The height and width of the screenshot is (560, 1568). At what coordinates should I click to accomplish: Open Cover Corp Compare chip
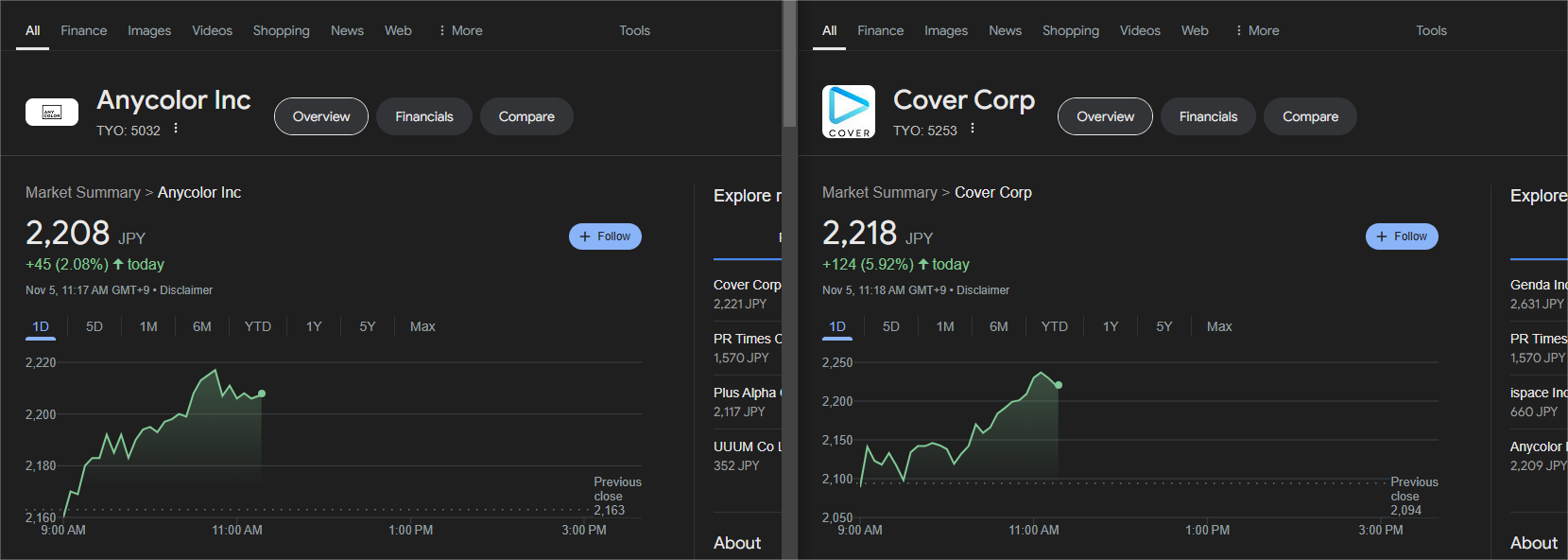click(x=1310, y=116)
